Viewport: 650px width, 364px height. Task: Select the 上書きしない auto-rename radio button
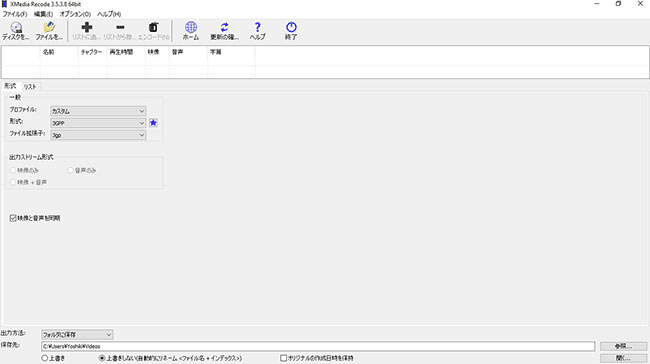click(x=102, y=358)
